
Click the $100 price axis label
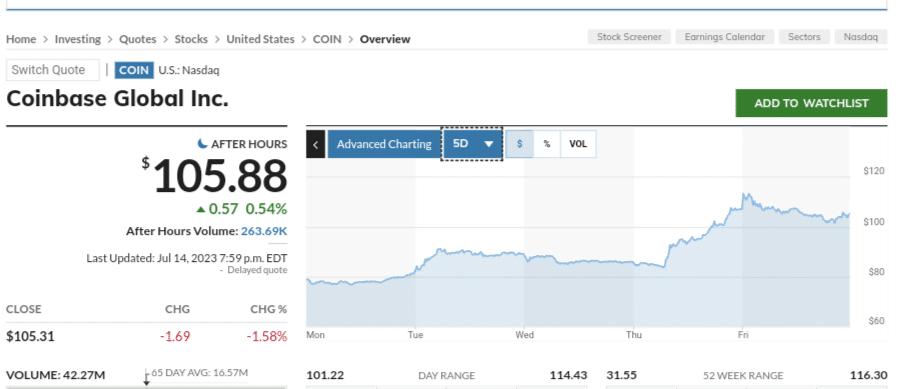pyautogui.click(x=874, y=222)
